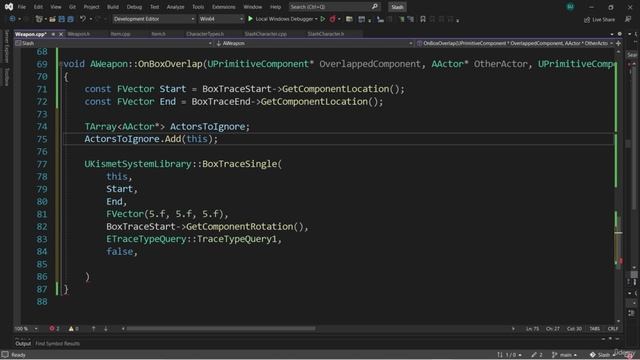Viewport: 640px width, 360px height.
Task: Click the Visual Studio logo icon
Action: point(9,7)
